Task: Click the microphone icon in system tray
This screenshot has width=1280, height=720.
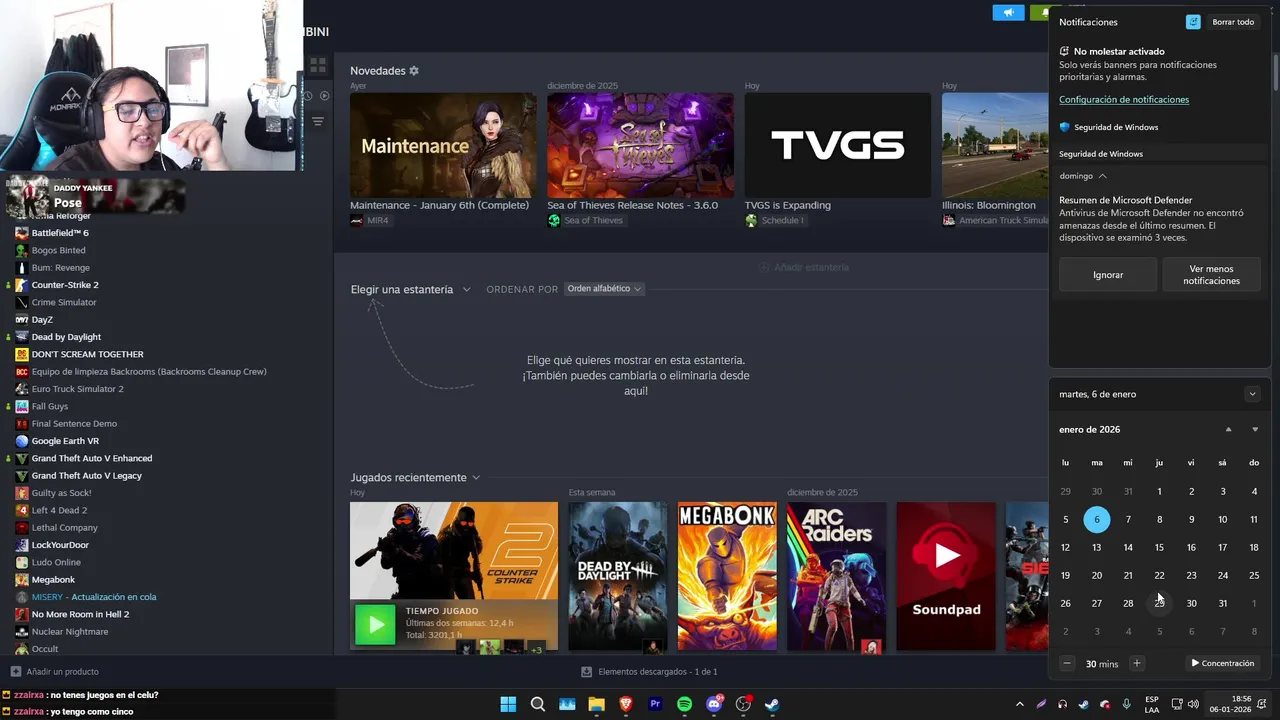Action: [1127, 704]
